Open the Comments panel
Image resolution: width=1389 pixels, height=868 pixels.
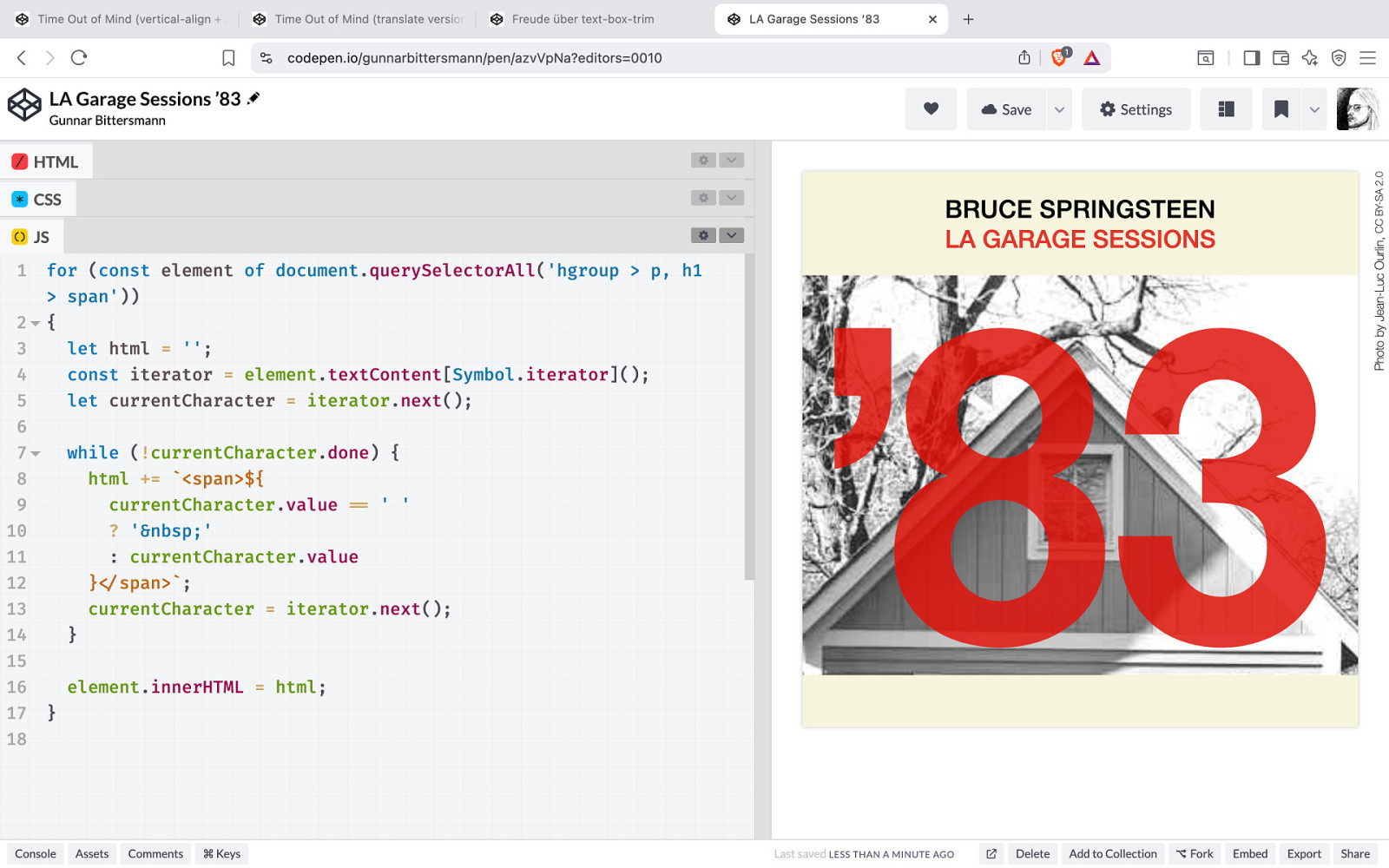(x=155, y=854)
